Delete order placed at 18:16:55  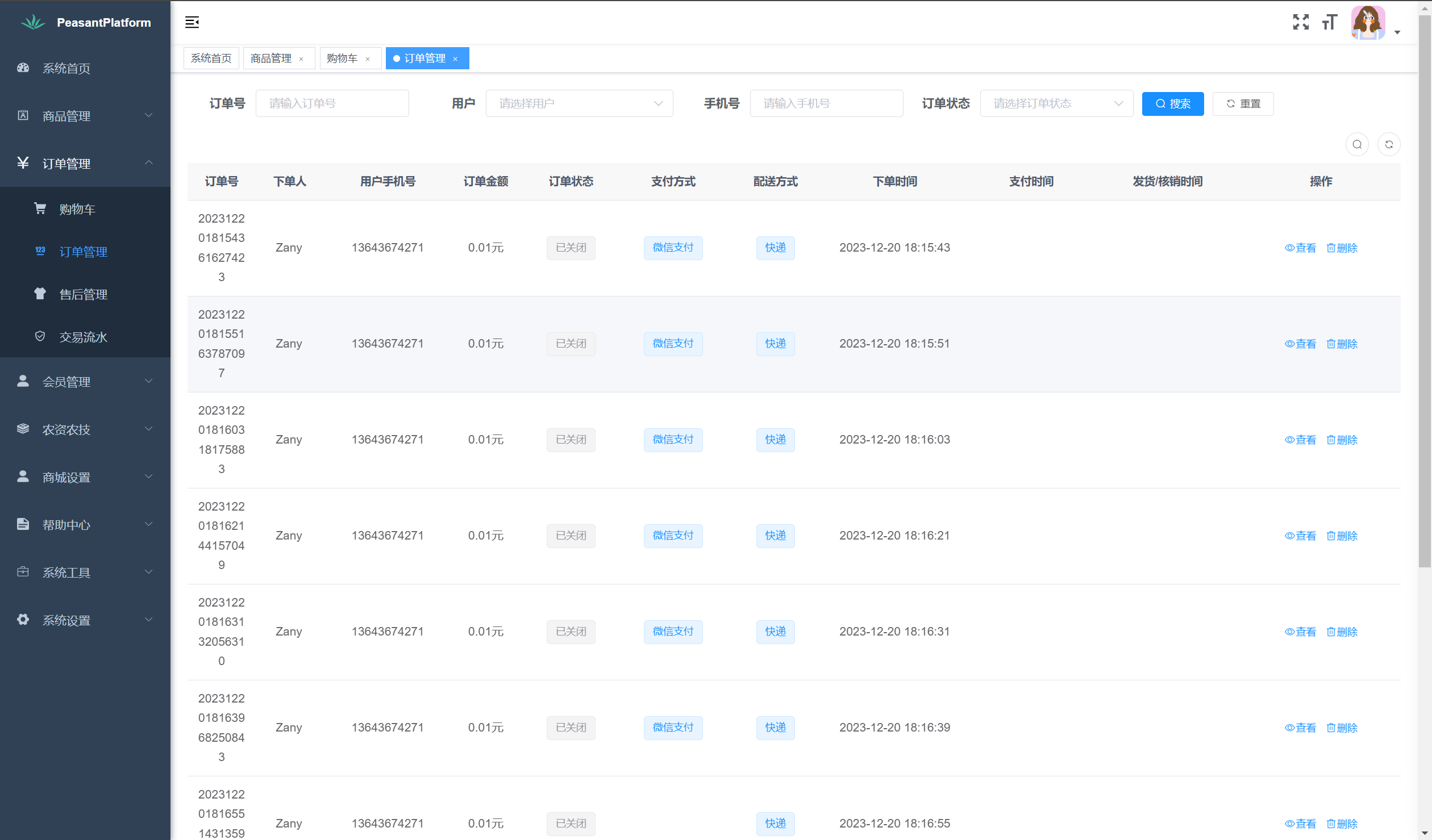click(1342, 824)
